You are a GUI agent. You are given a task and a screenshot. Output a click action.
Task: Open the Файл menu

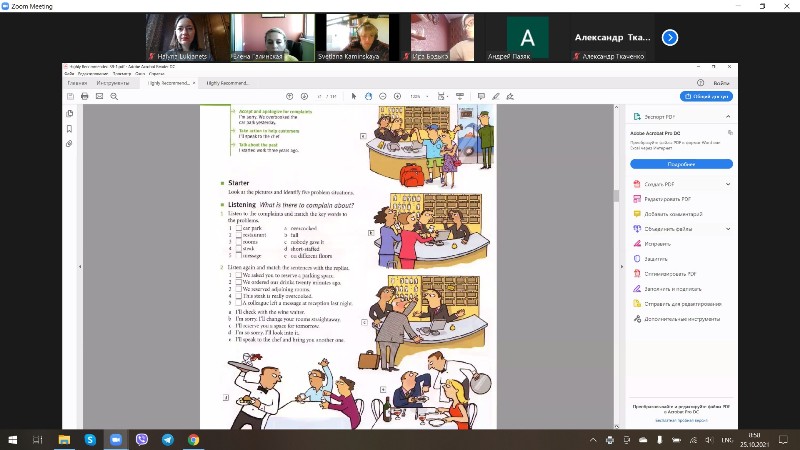tap(69, 74)
